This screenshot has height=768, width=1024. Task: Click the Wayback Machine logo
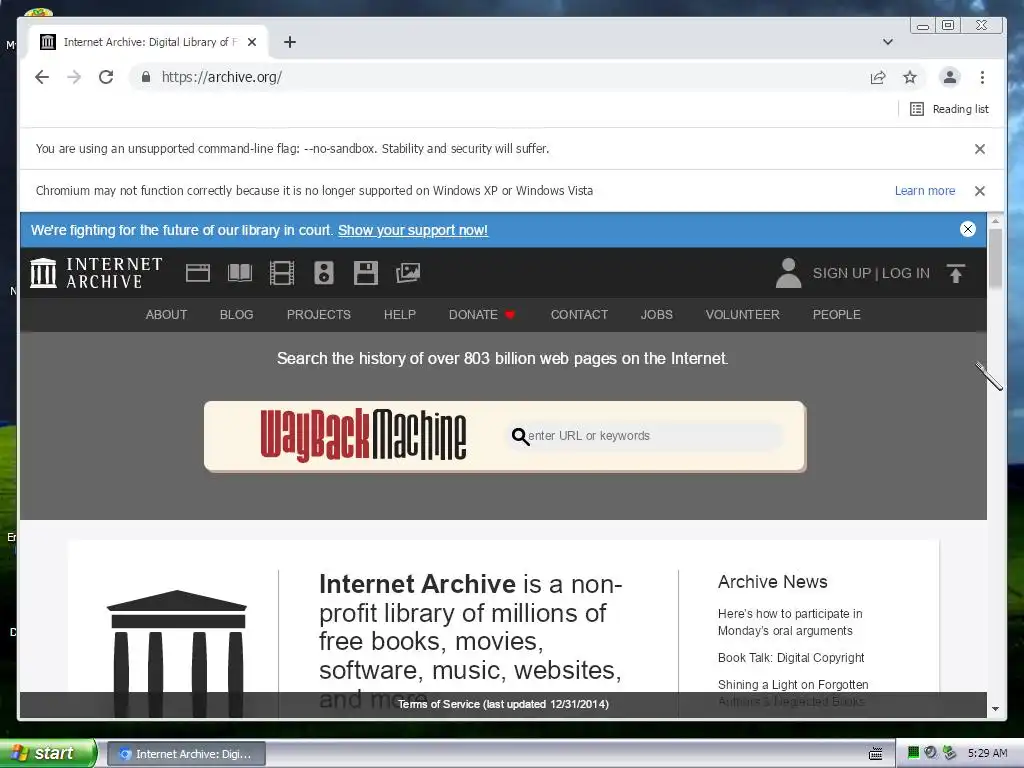coord(363,436)
